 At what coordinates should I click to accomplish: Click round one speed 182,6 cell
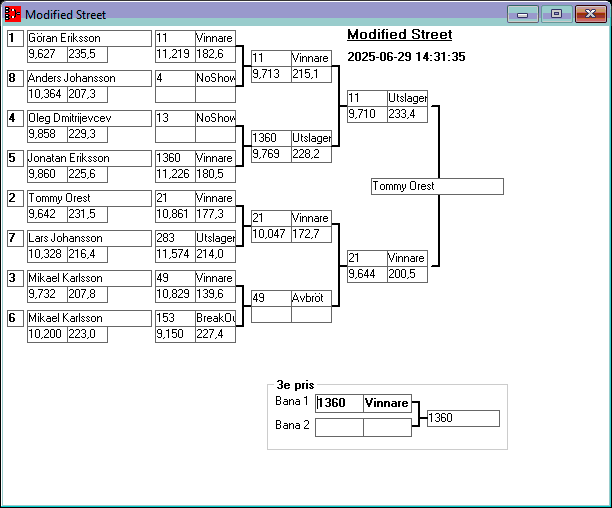215,54
